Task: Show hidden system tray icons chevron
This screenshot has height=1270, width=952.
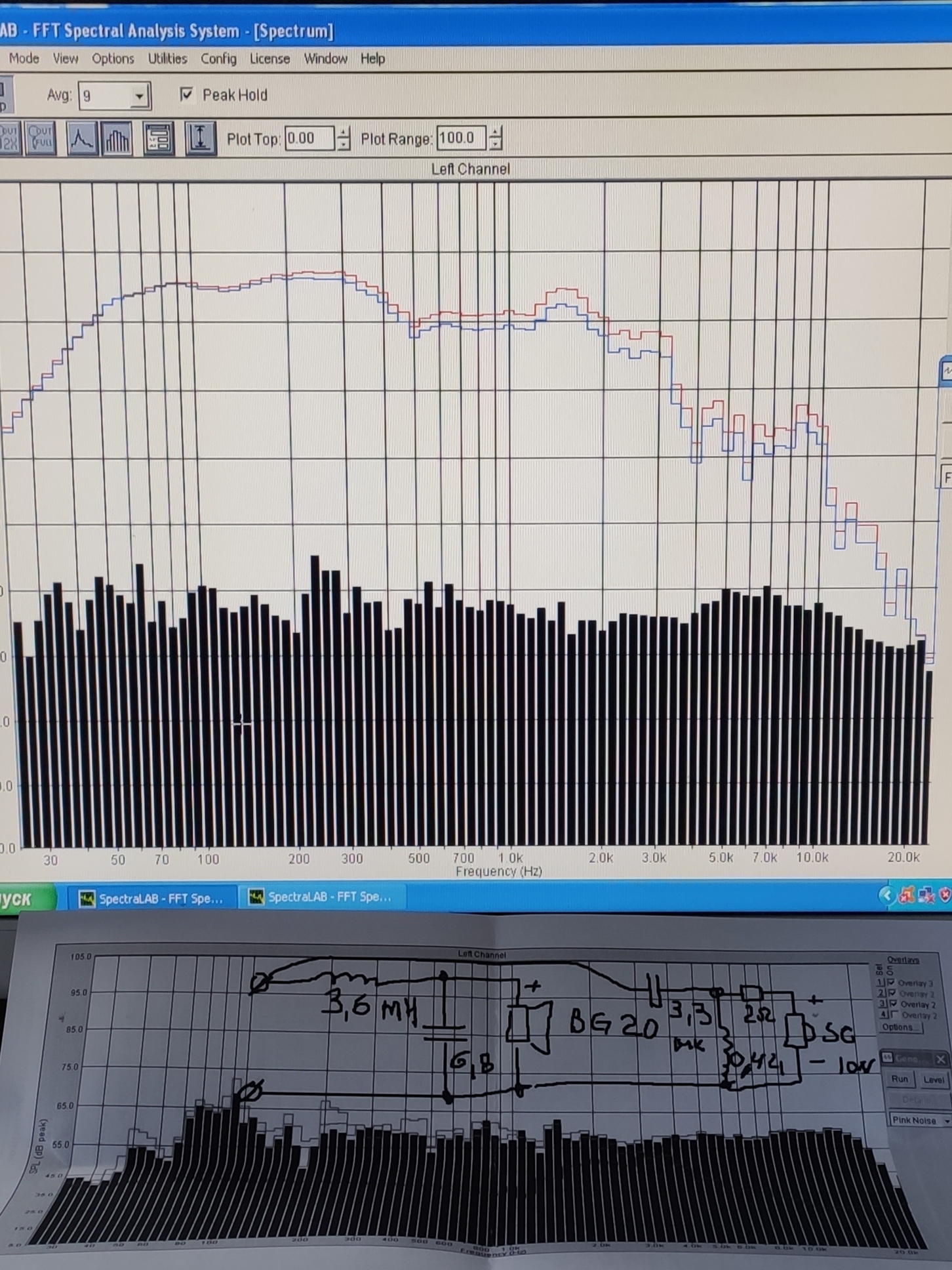Action: click(x=886, y=894)
